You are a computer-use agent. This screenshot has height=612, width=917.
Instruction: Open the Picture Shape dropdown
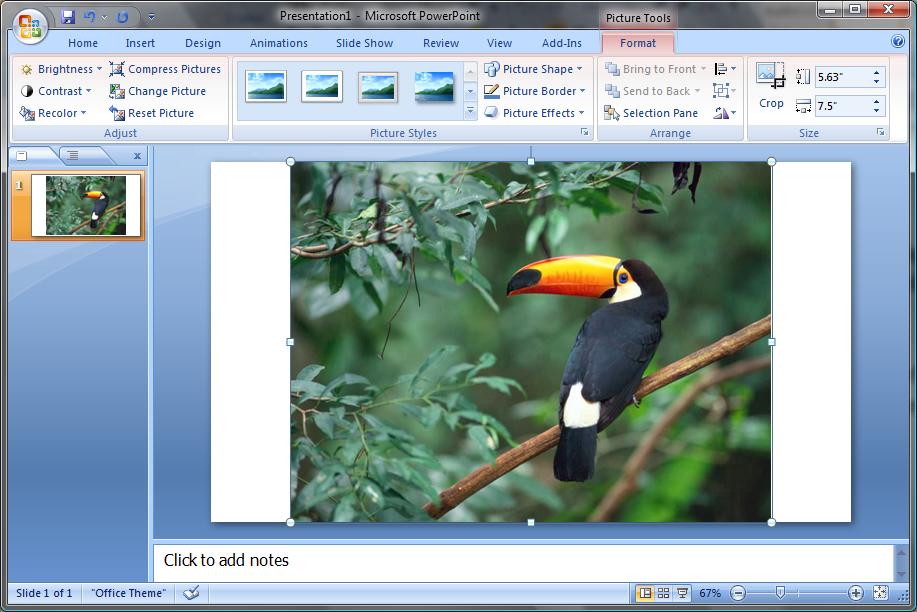pos(533,69)
